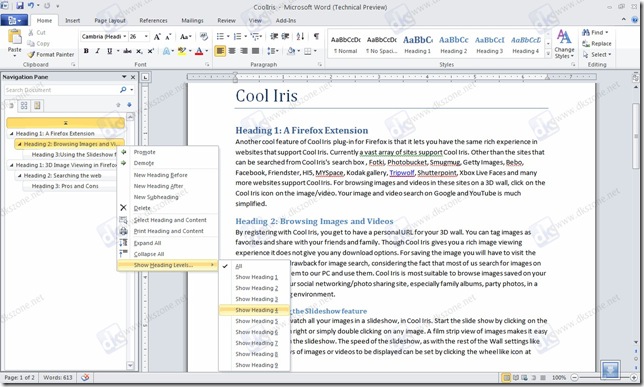Toggle Italic formatting
This screenshot has height=387, width=644.
coord(97,51)
